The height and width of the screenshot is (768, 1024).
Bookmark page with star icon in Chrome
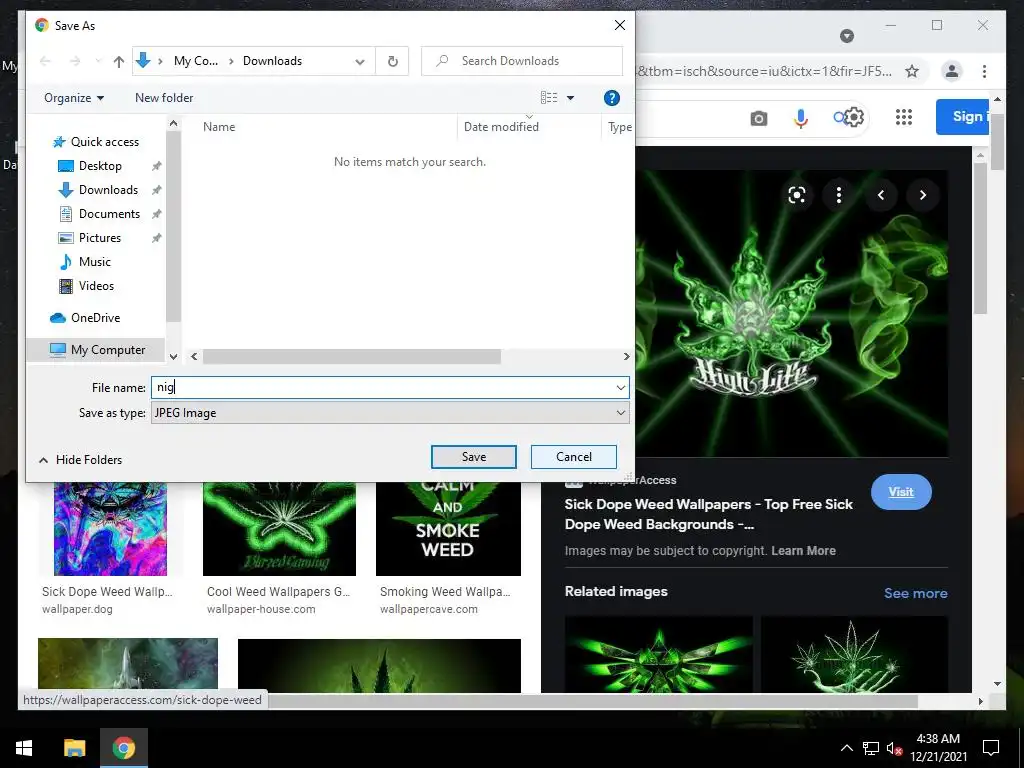(x=912, y=71)
